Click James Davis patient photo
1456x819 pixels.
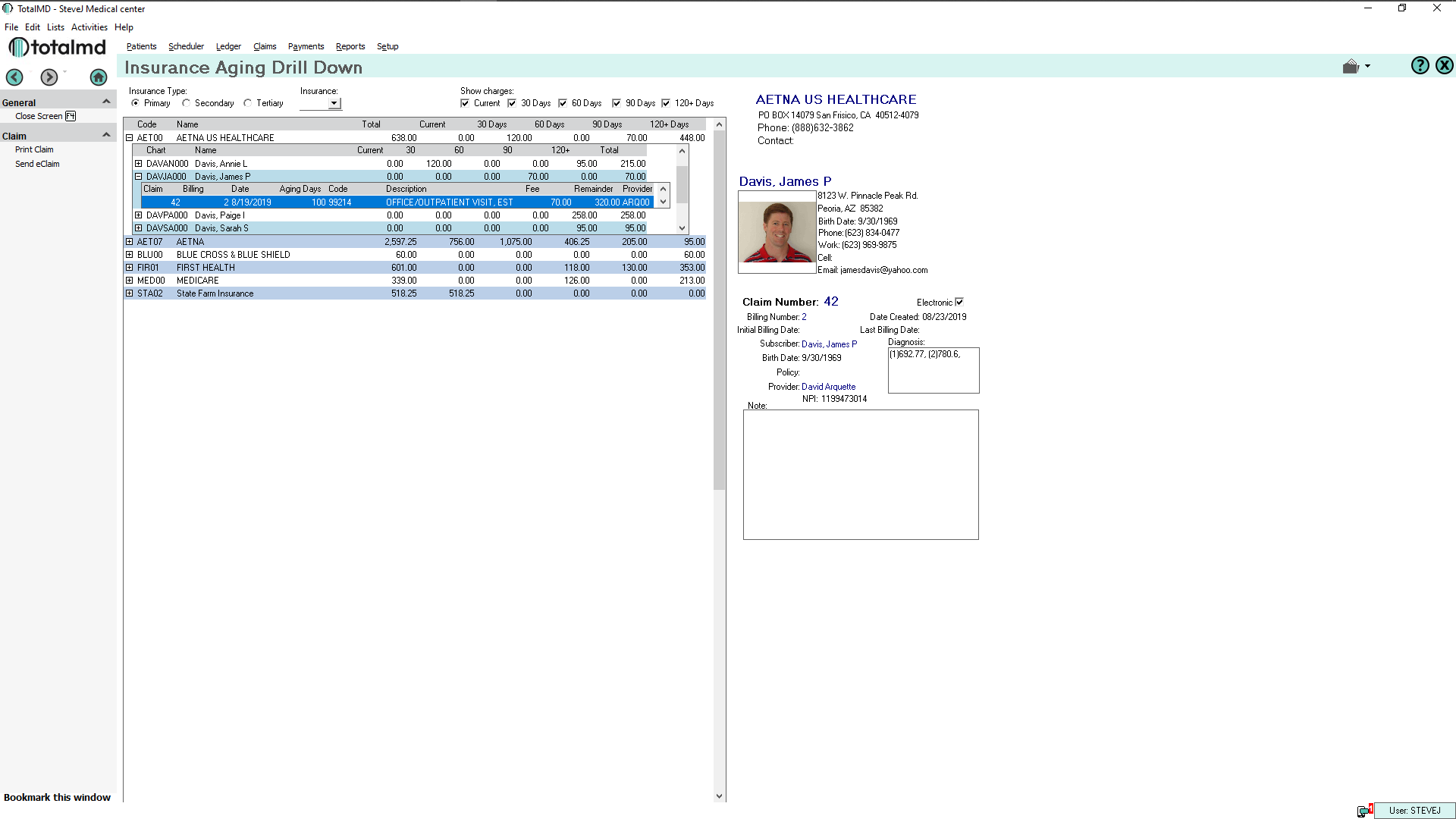click(777, 232)
